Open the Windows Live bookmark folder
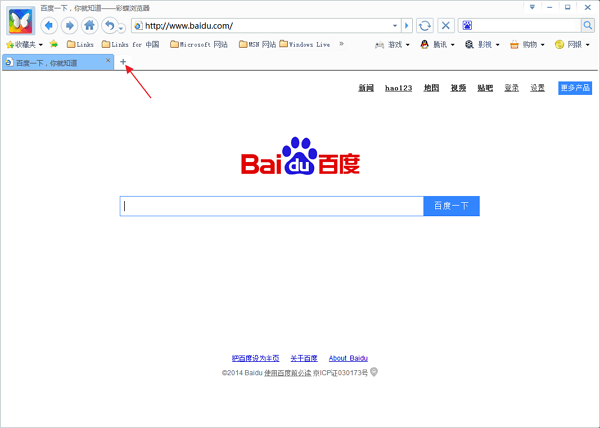600x428 pixels. pos(305,45)
